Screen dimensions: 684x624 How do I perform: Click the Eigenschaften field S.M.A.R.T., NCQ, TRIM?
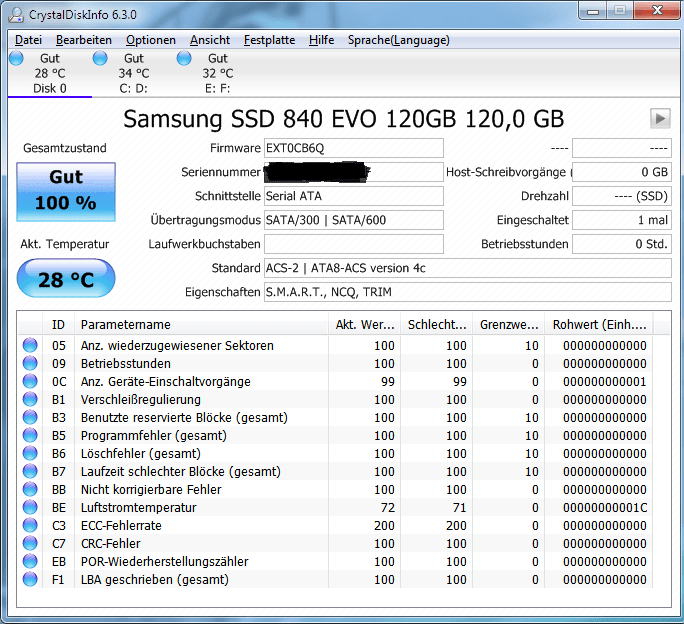pyautogui.click(x=468, y=292)
